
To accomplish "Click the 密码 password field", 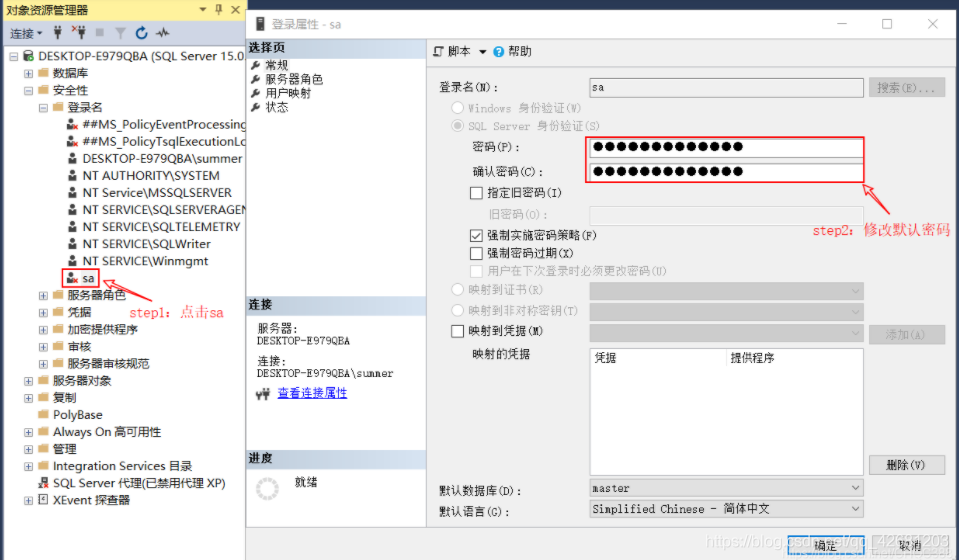I will [x=726, y=147].
